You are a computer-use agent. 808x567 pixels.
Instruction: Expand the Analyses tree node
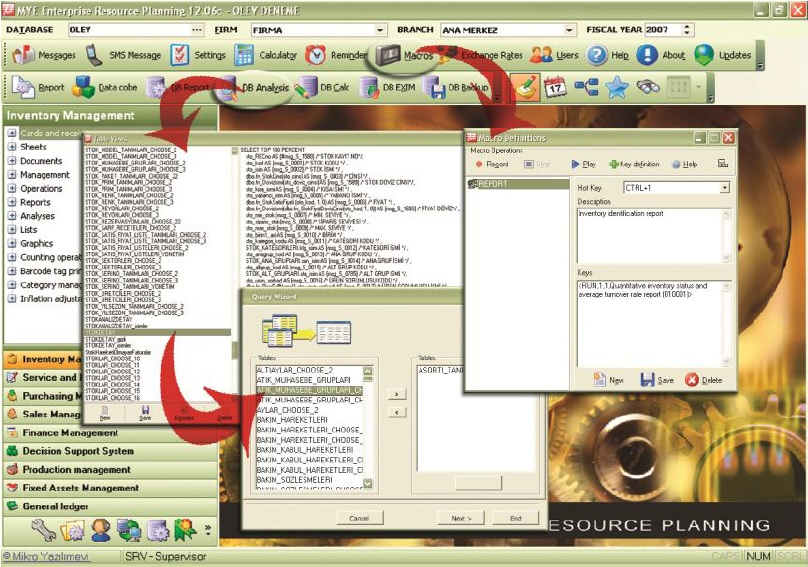[x=12, y=216]
